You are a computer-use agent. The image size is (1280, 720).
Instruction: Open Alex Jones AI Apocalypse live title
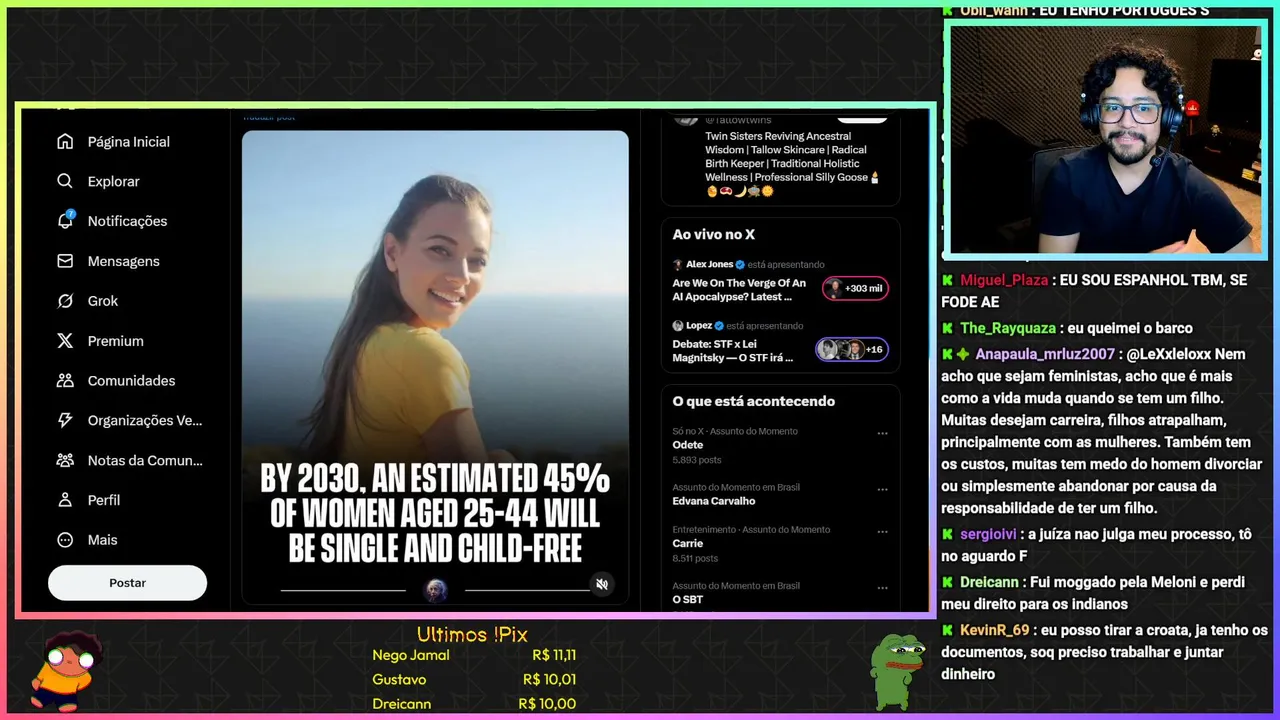(x=739, y=290)
